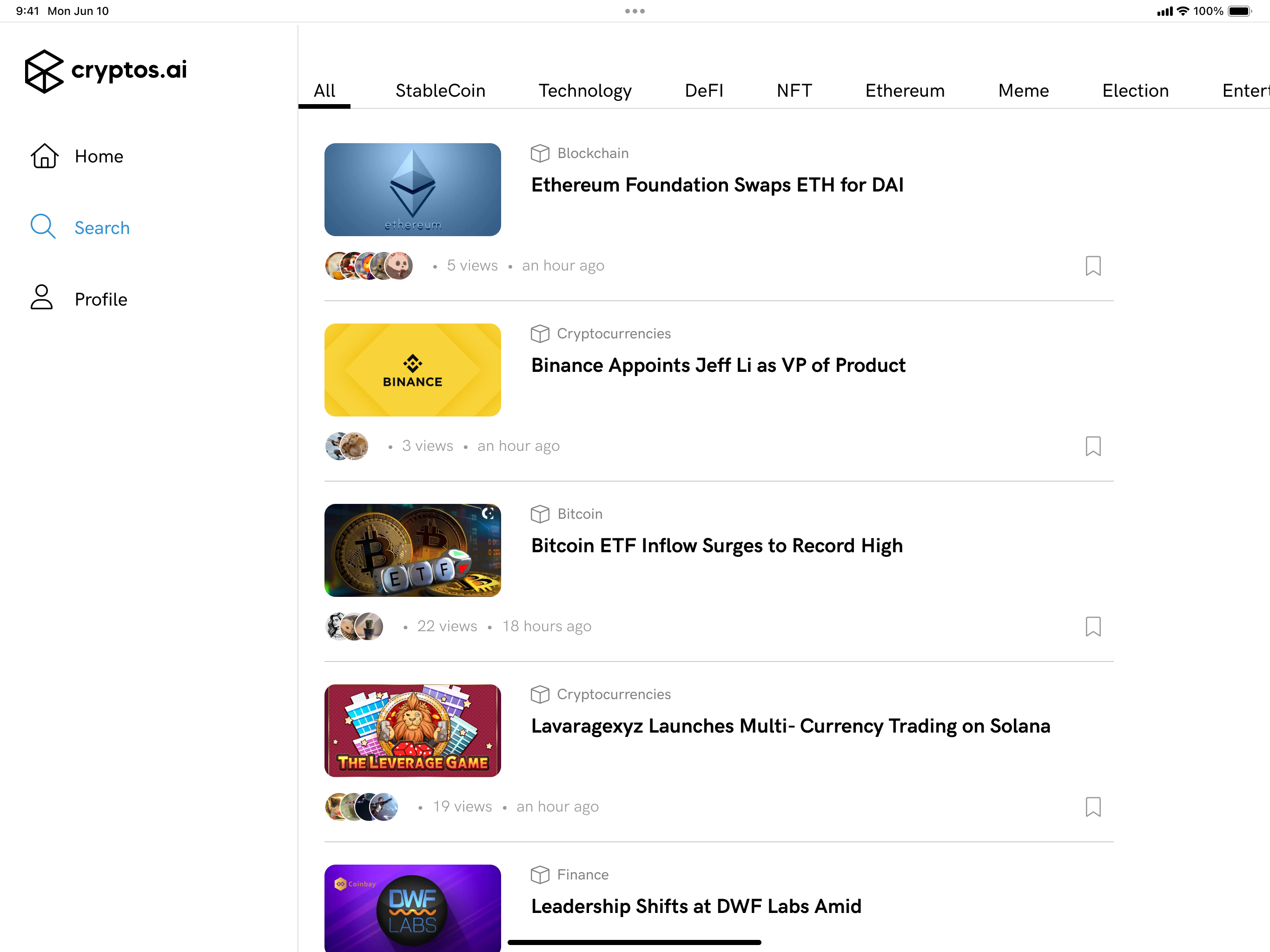Click the '19 views' count
This screenshot has height=952, width=1270.
[462, 806]
